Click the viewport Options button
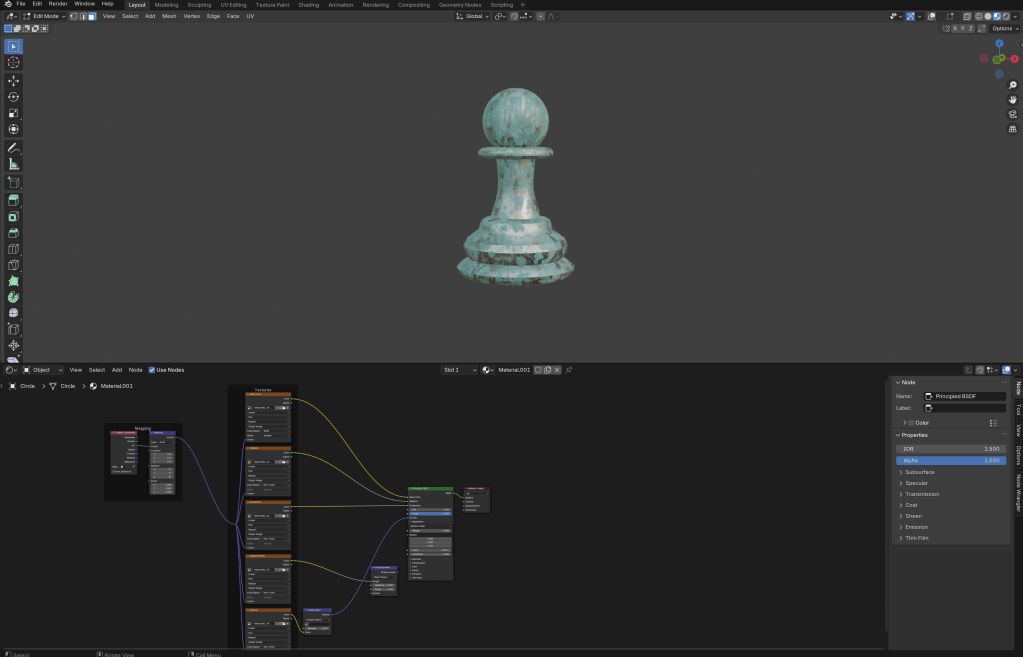This screenshot has width=1023, height=657. tap(1004, 28)
